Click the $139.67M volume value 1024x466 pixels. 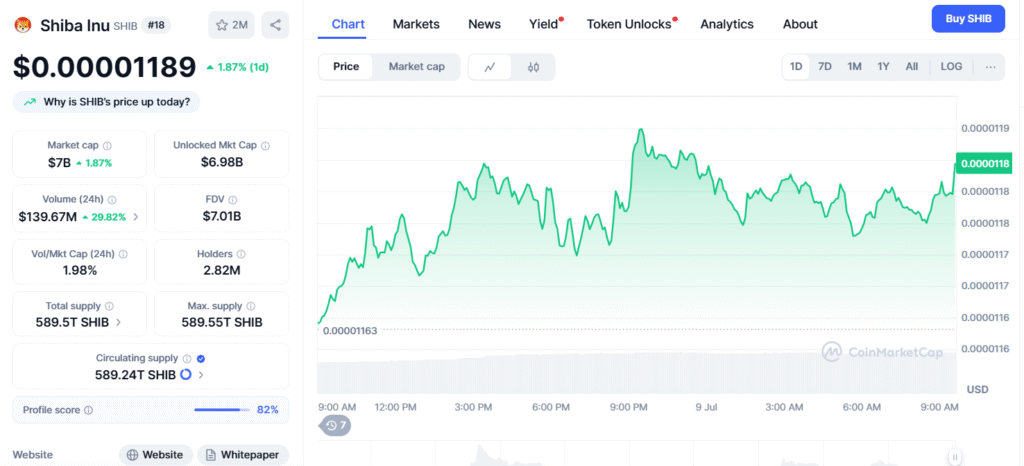[48, 217]
